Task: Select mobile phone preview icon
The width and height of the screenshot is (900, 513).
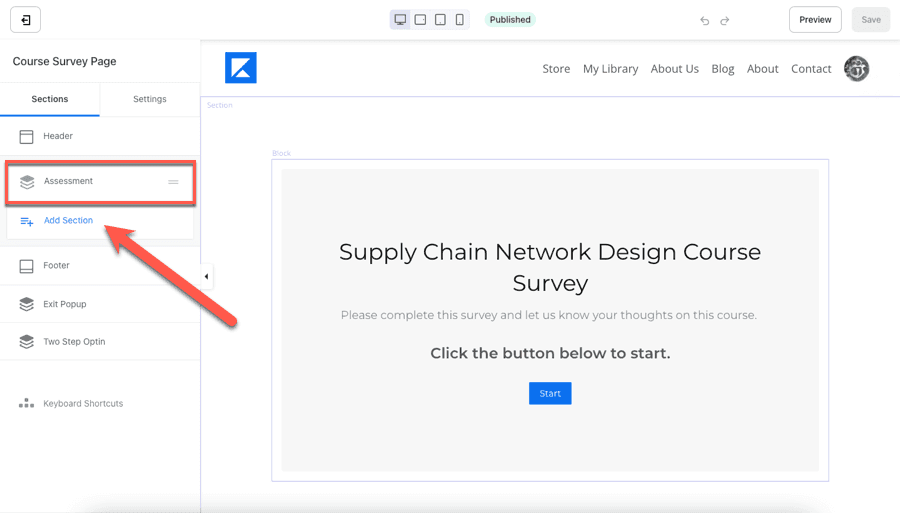Action: click(x=460, y=20)
